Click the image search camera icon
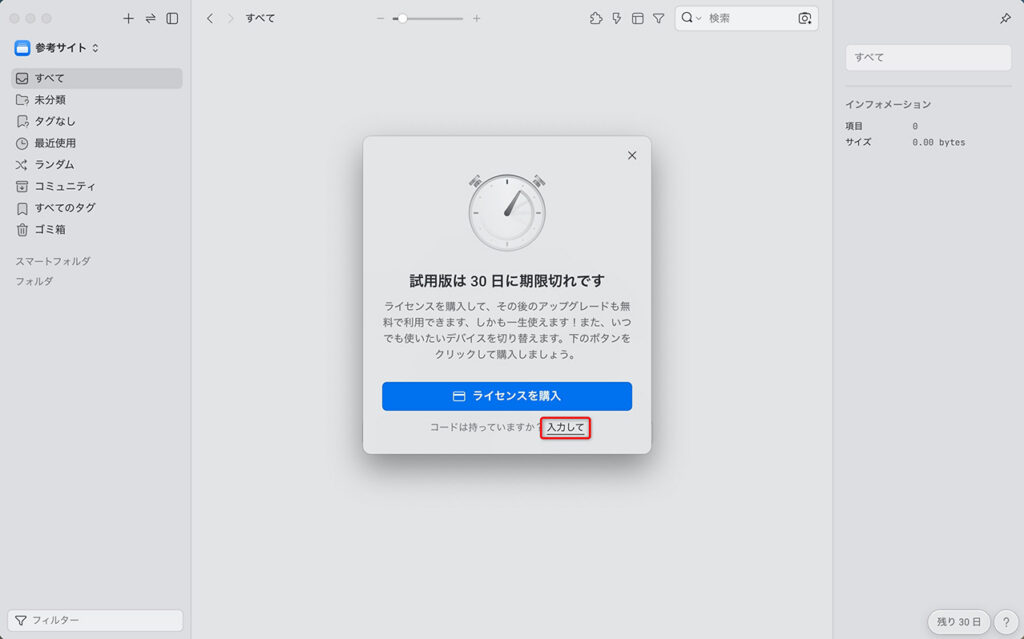1024x639 pixels. pyautogui.click(x=805, y=19)
